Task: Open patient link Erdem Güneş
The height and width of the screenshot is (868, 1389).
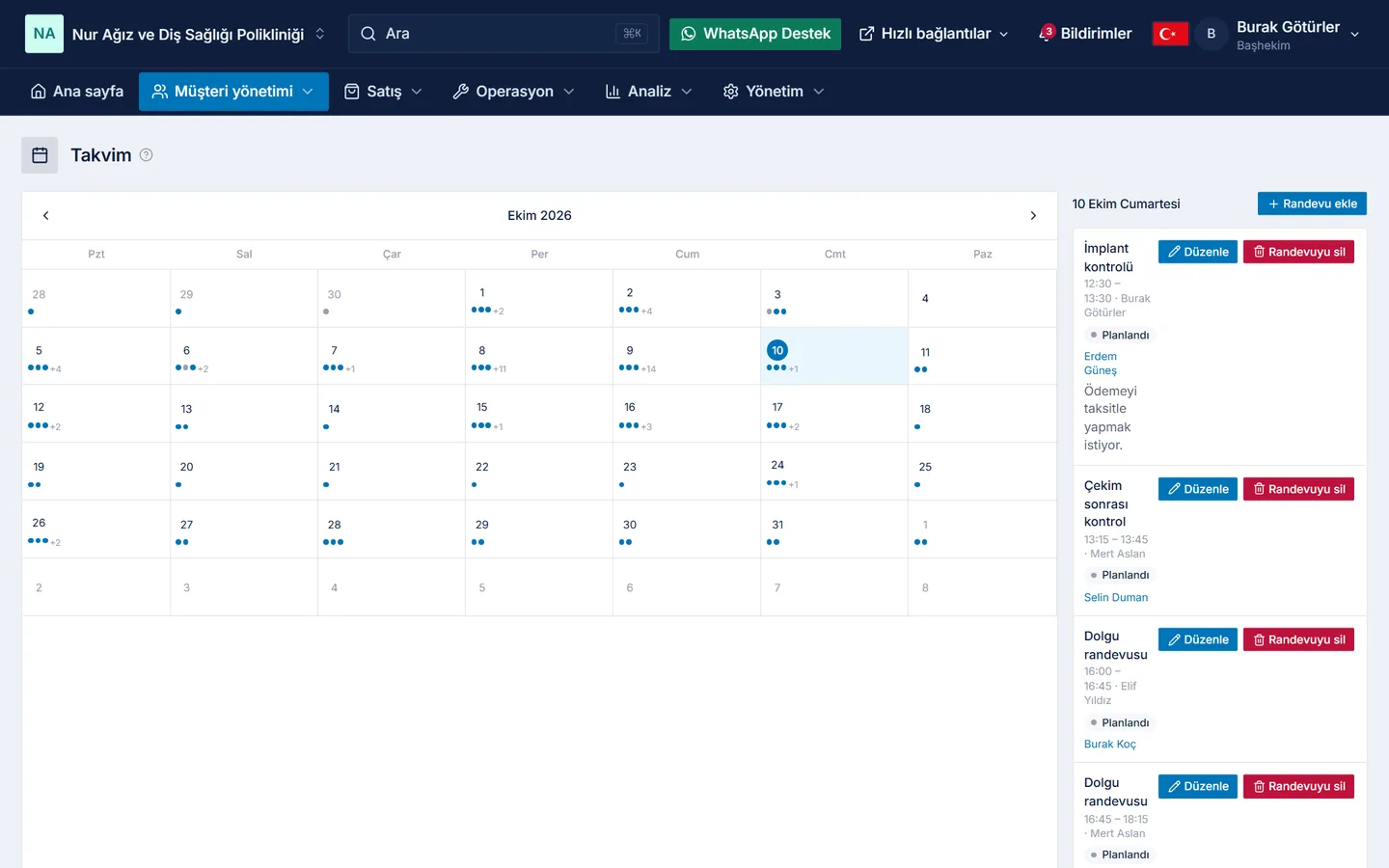Action: pos(1101,364)
